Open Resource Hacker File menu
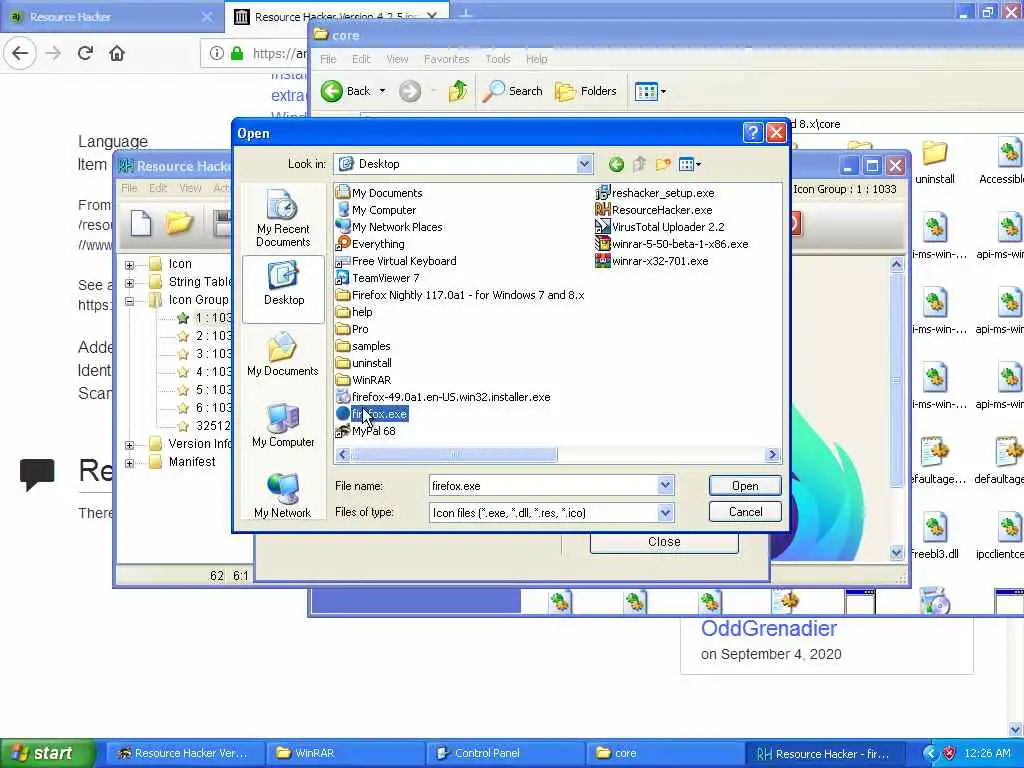 [129, 188]
